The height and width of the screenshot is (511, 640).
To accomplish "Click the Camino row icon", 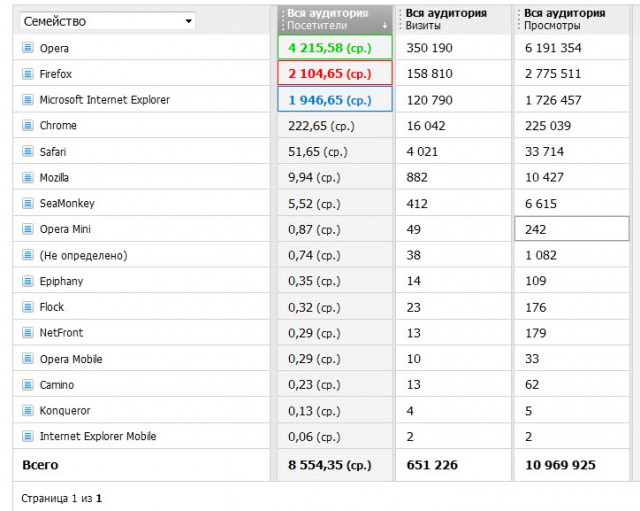I will (27, 384).
